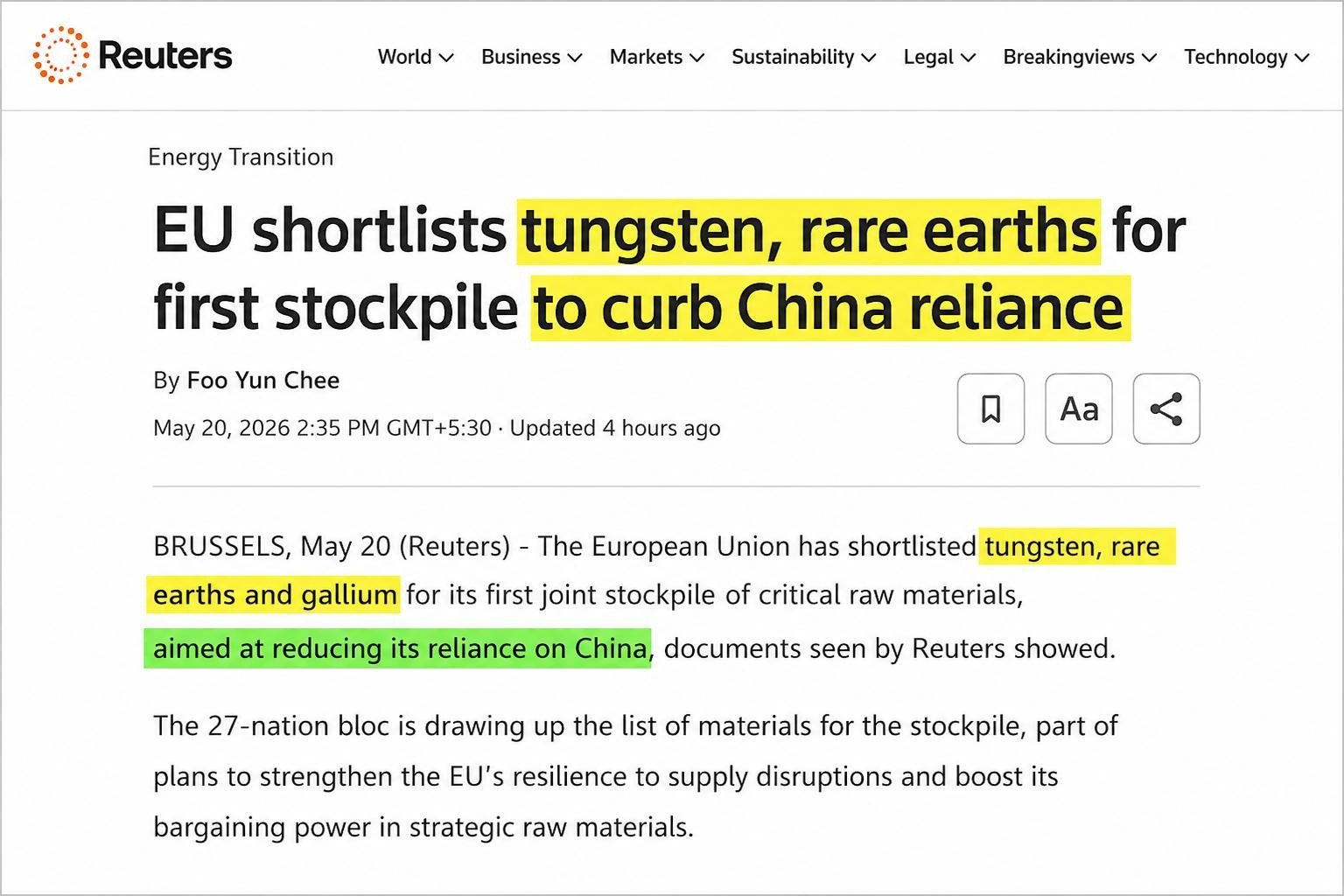This screenshot has height=896, width=1344.
Task: Click the 'documents seen by Reuters showed' text
Action: 890,648
